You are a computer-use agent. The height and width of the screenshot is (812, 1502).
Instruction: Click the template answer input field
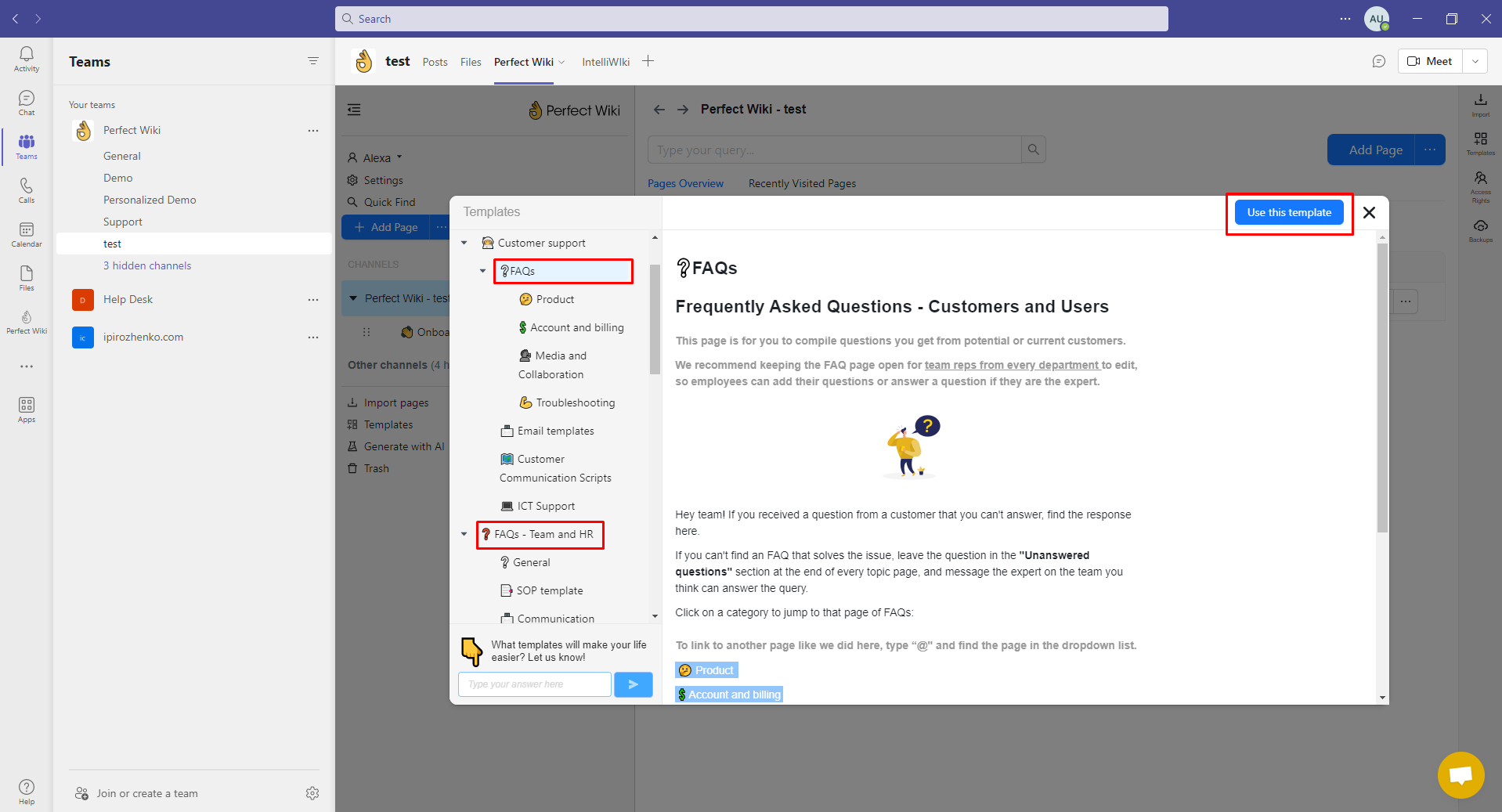[535, 684]
